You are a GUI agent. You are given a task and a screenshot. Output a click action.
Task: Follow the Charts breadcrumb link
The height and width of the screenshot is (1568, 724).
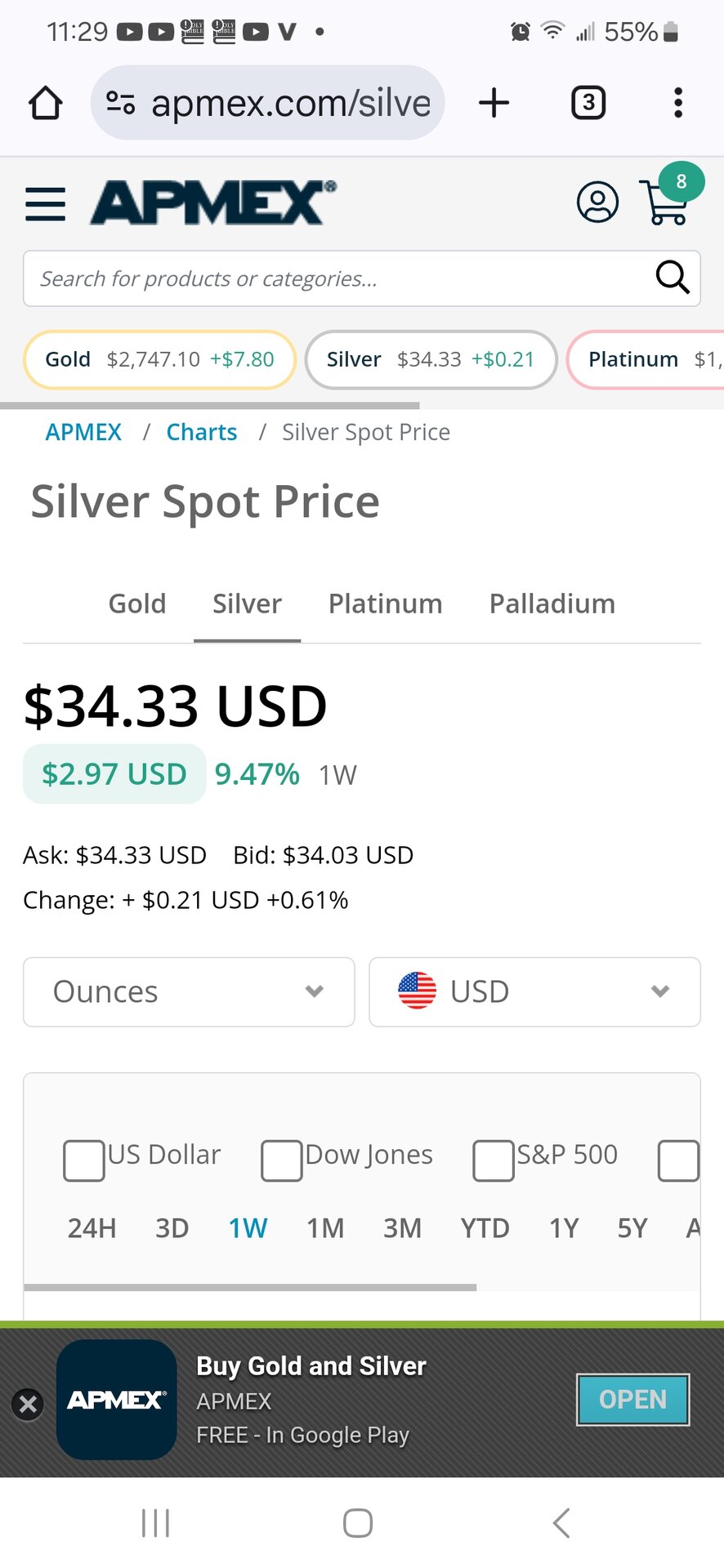click(202, 432)
